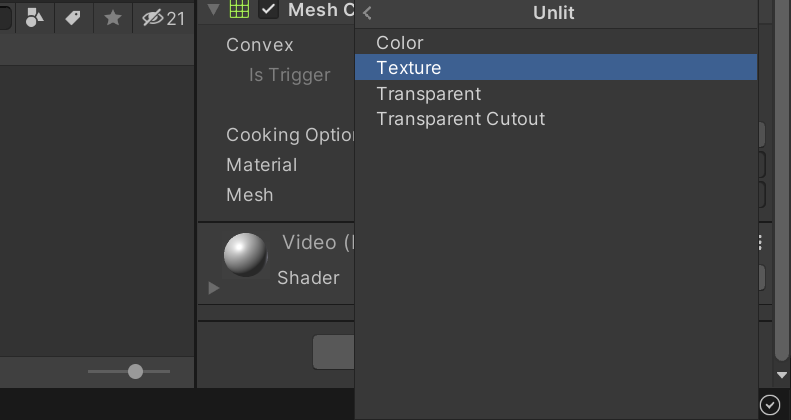Click the checkmark status icon at bottom right
The width and height of the screenshot is (791, 420).
click(x=769, y=404)
